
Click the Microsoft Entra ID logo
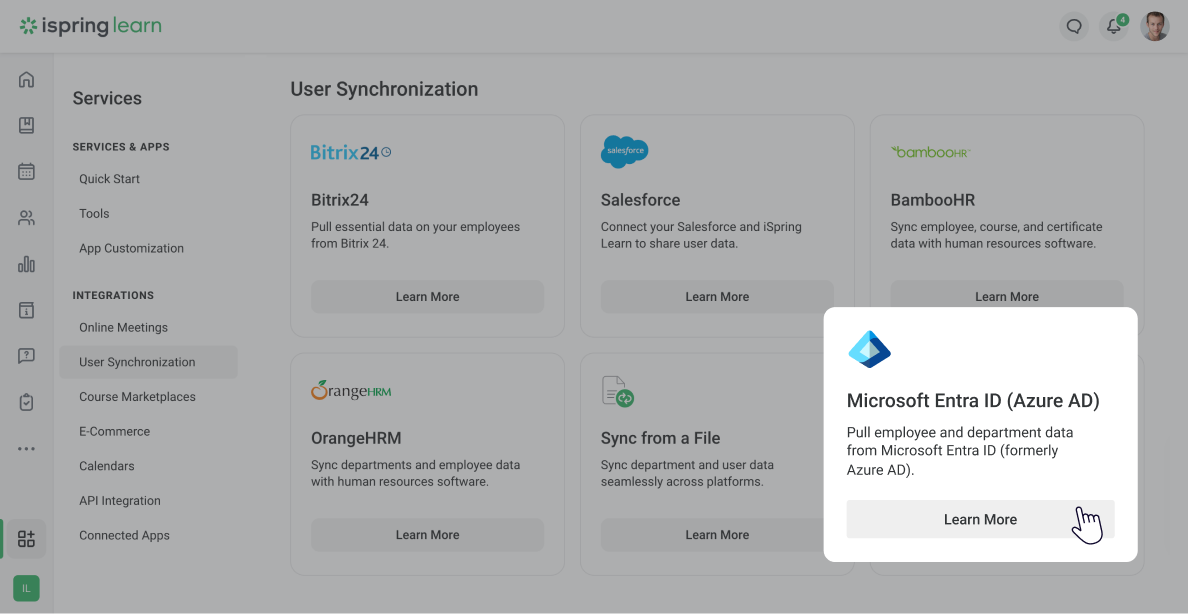tap(869, 350)
